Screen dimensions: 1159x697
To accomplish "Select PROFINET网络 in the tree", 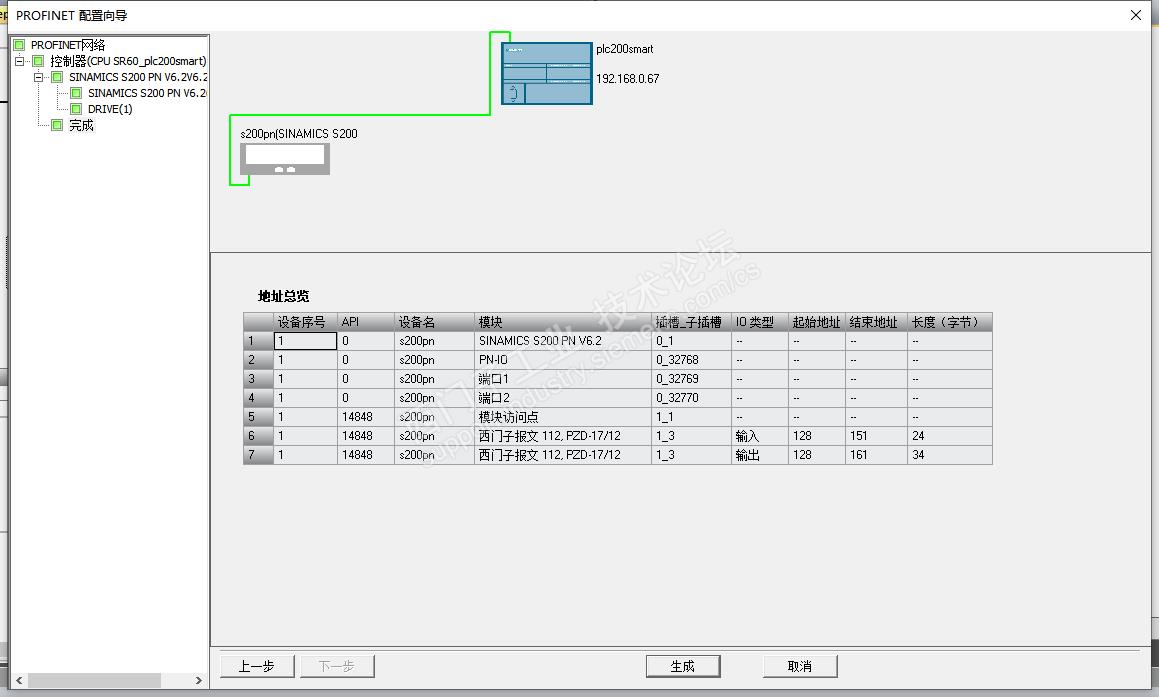I will tap(68, 45).
